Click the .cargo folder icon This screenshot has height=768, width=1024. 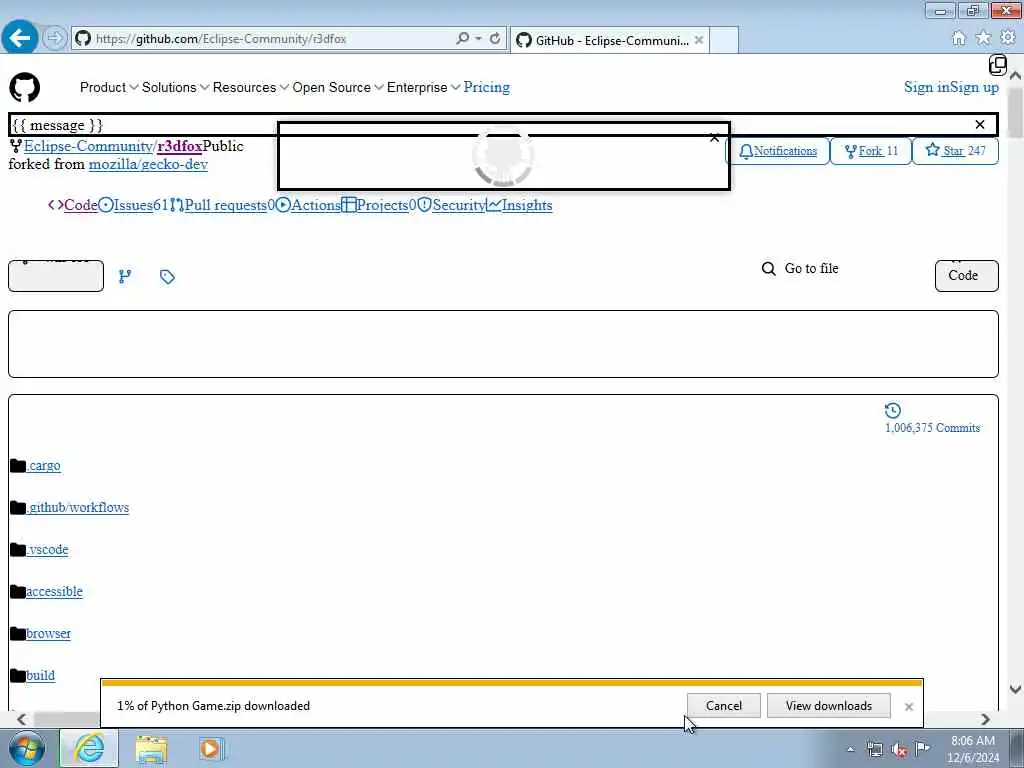click(18, 466)
